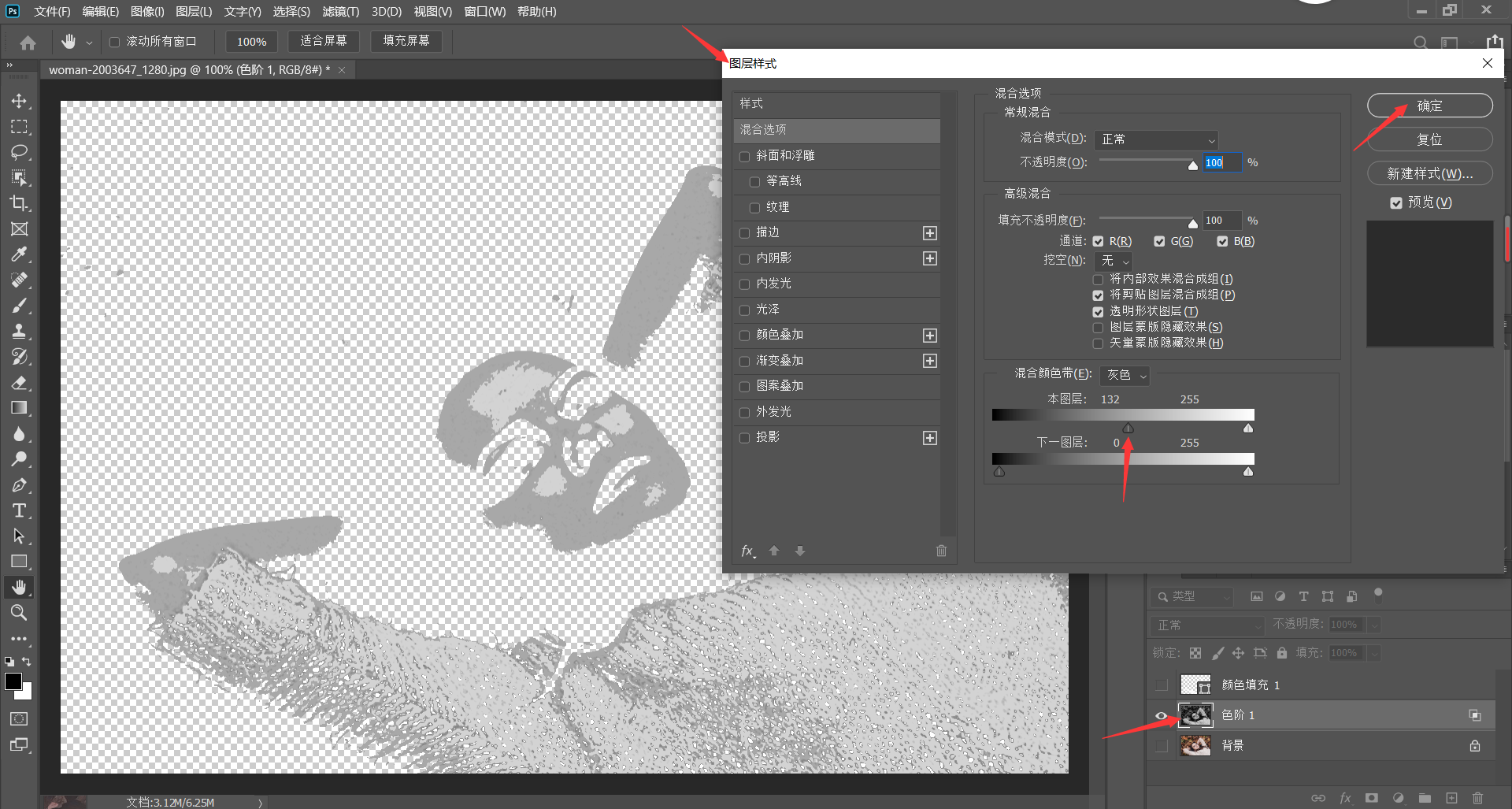The height and width of the screenshot is (809, 1512).
Task: Click the 确定 button
Action: [x=1430, y=106]
